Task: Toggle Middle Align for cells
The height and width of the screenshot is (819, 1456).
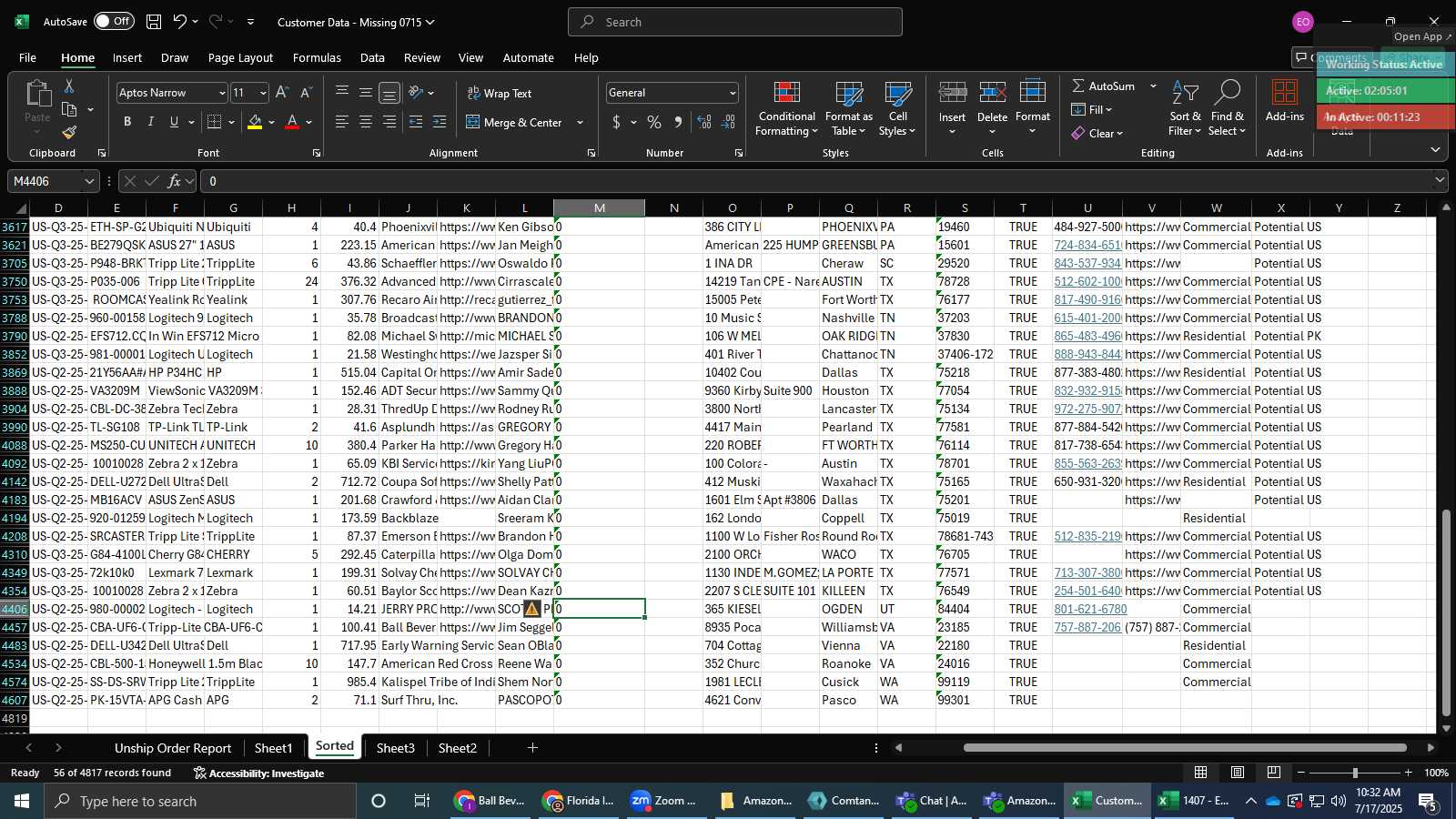Action: [366, 92]
